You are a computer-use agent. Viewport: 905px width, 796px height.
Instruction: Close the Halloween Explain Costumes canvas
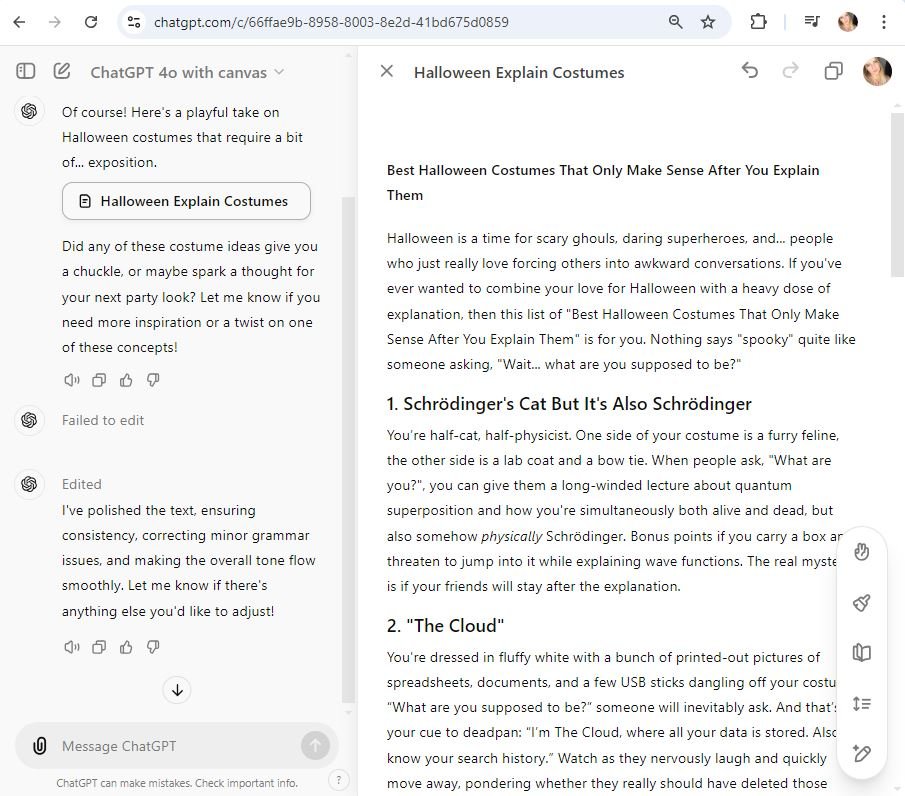387,71
